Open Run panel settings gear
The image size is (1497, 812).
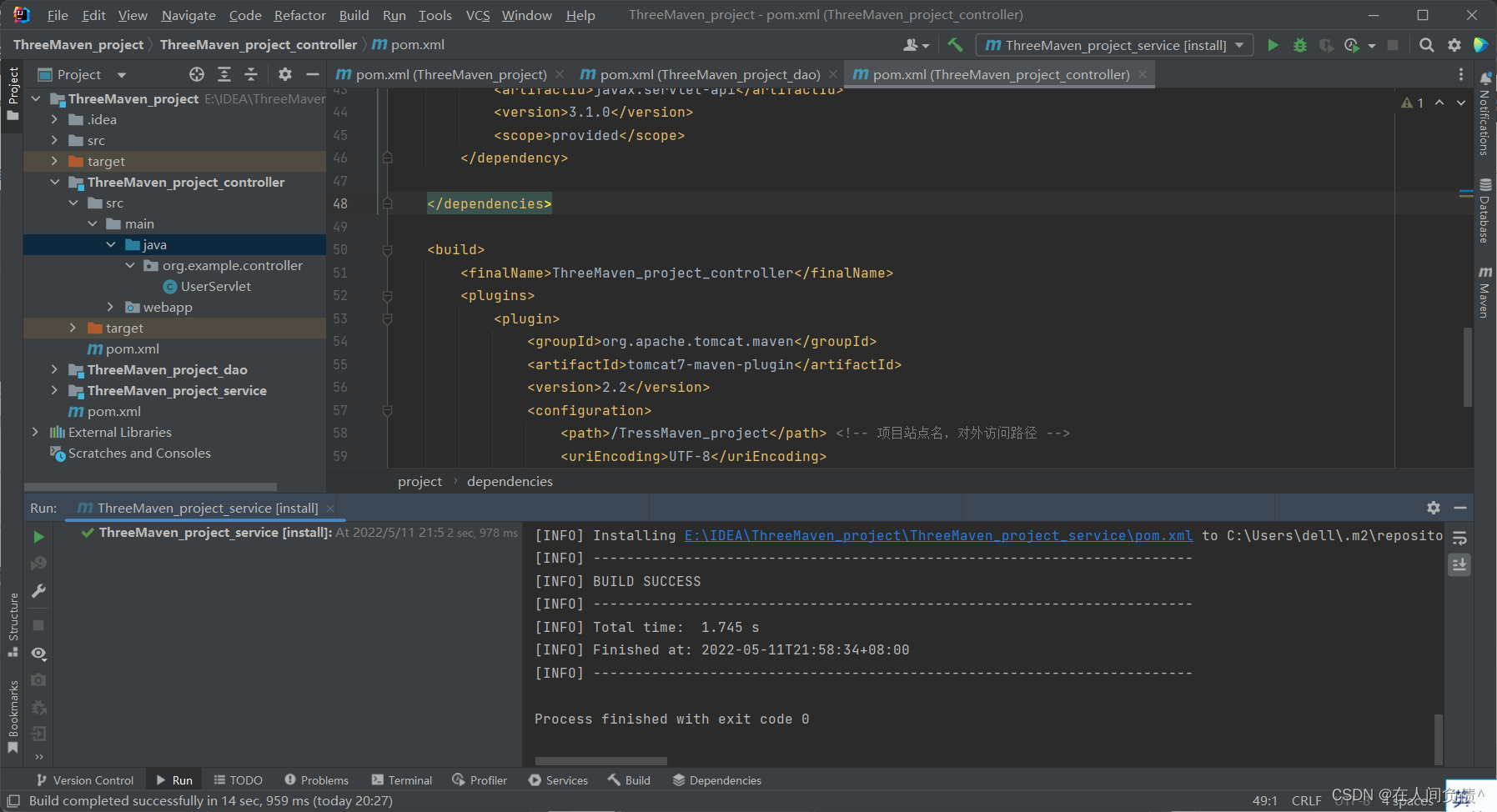coord(1433,508)
